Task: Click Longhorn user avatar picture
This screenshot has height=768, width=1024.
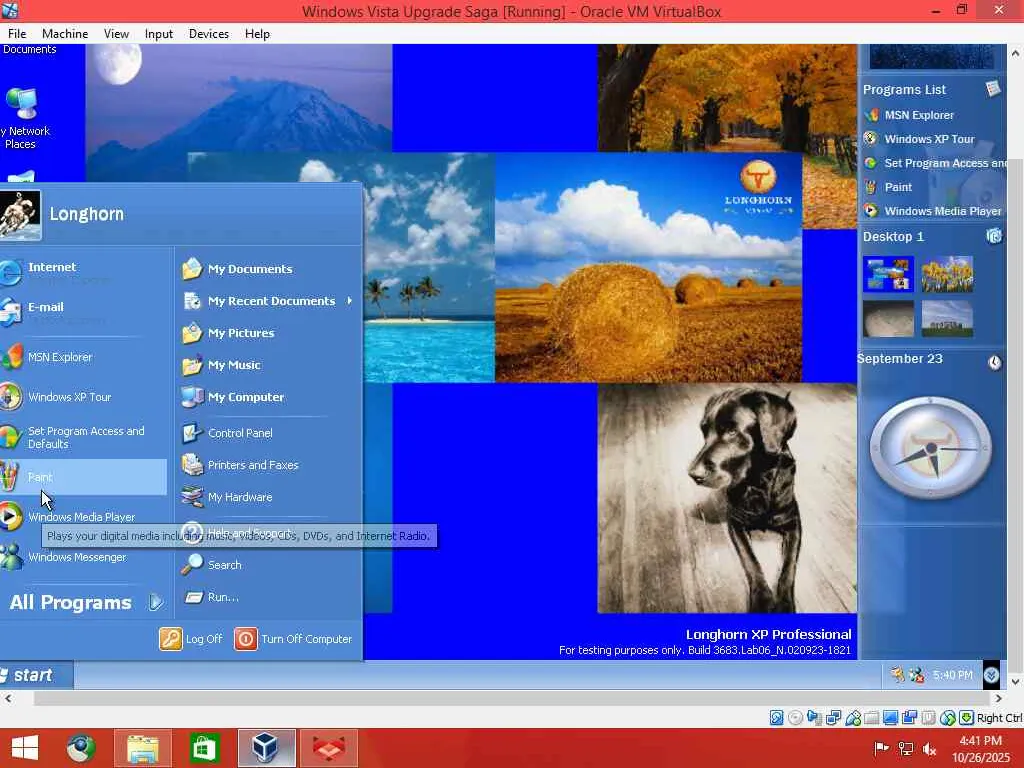Action: click(20, 215)
